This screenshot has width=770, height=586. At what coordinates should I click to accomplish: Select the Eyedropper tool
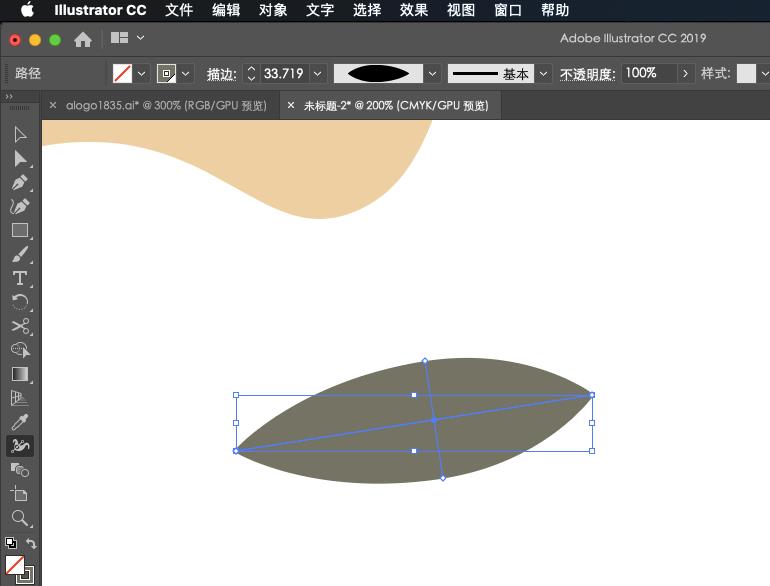click(x=20, y=422)
